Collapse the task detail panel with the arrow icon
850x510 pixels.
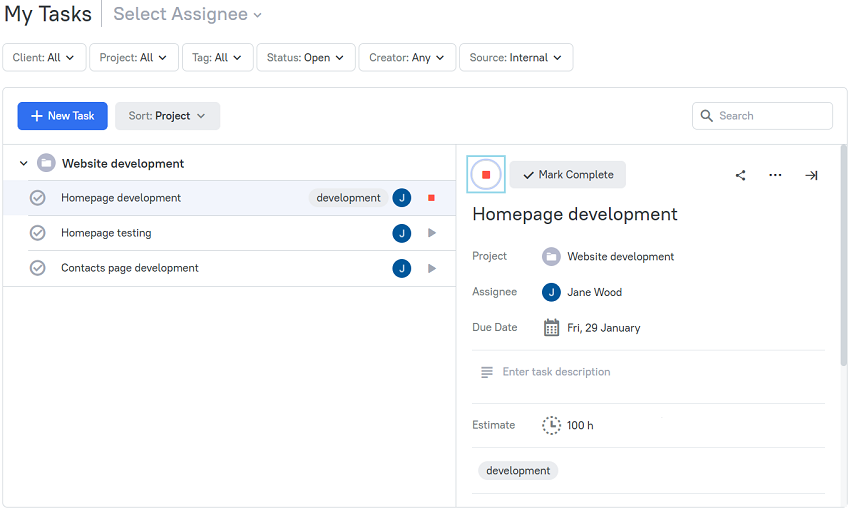point(812,175)
